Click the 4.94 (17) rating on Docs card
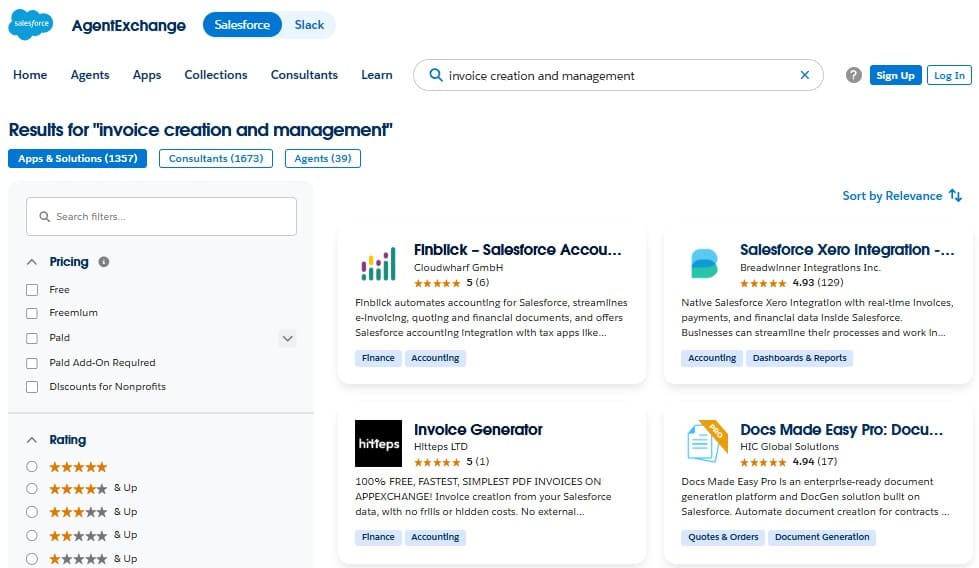Screen dimensions: 979x568 (789, 462)
